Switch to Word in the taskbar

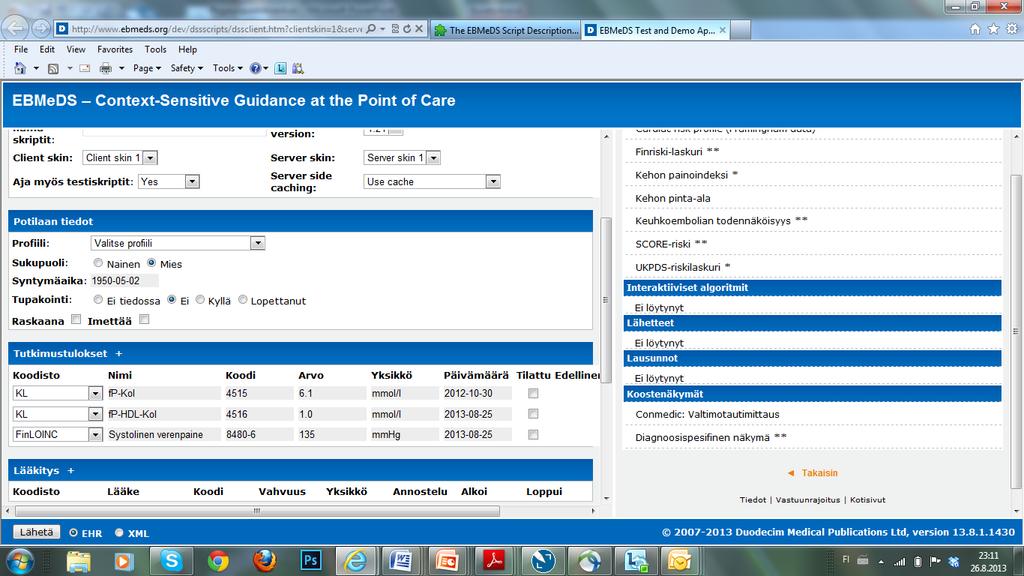[400, 560]
